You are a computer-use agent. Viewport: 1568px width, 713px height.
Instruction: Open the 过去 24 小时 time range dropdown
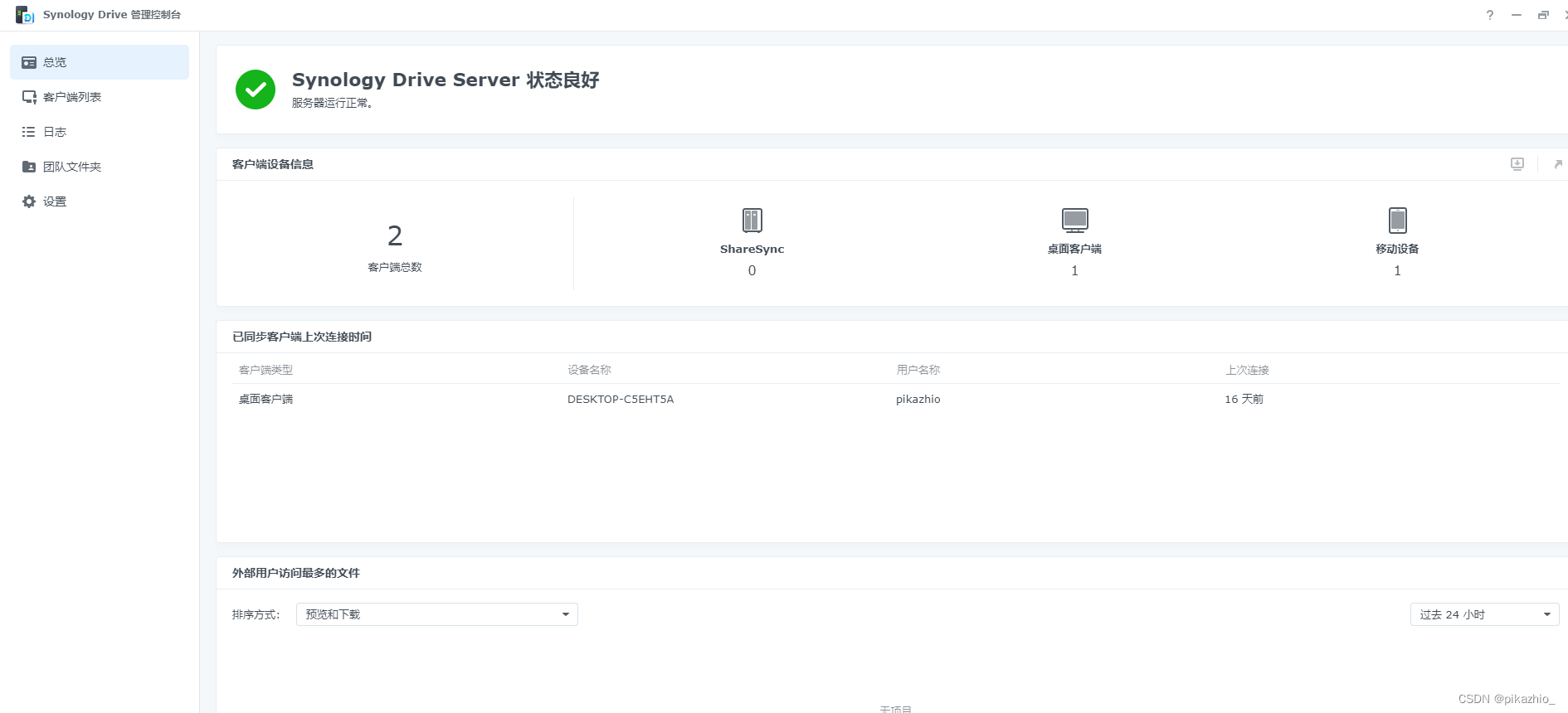point(1485,614)
